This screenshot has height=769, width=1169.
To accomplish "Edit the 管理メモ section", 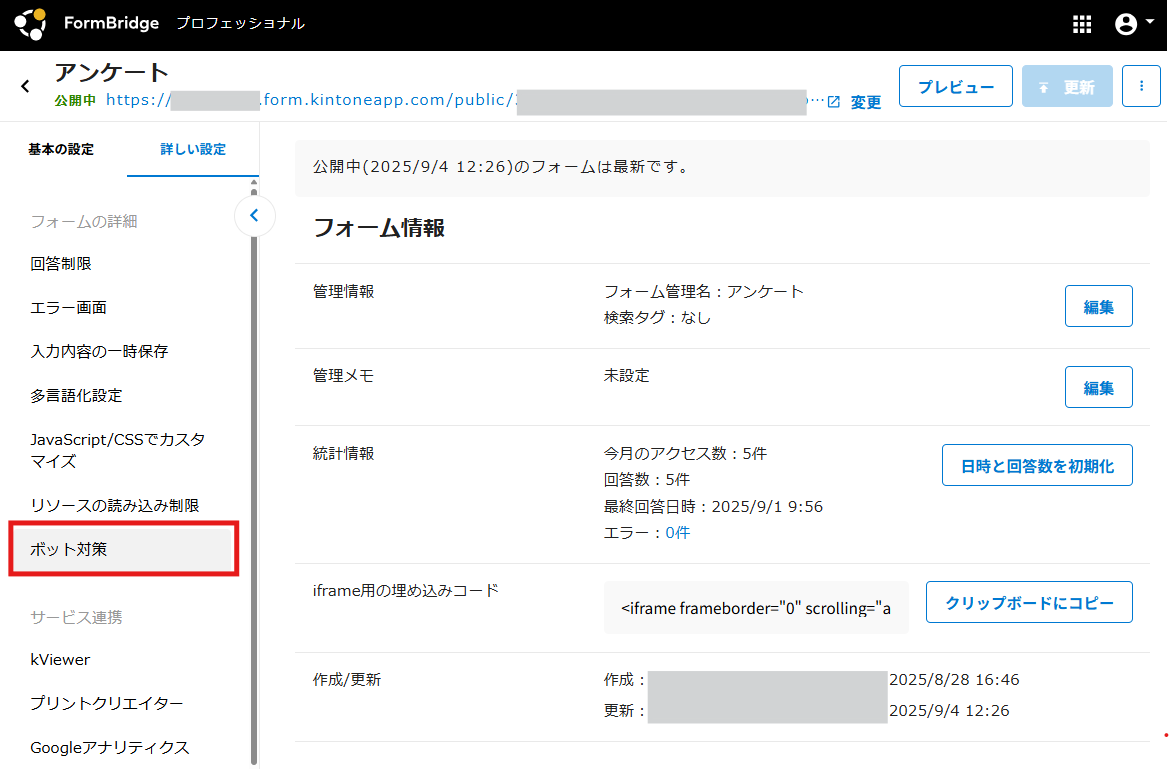I will pyautogui.click(x=1098, y=387).
